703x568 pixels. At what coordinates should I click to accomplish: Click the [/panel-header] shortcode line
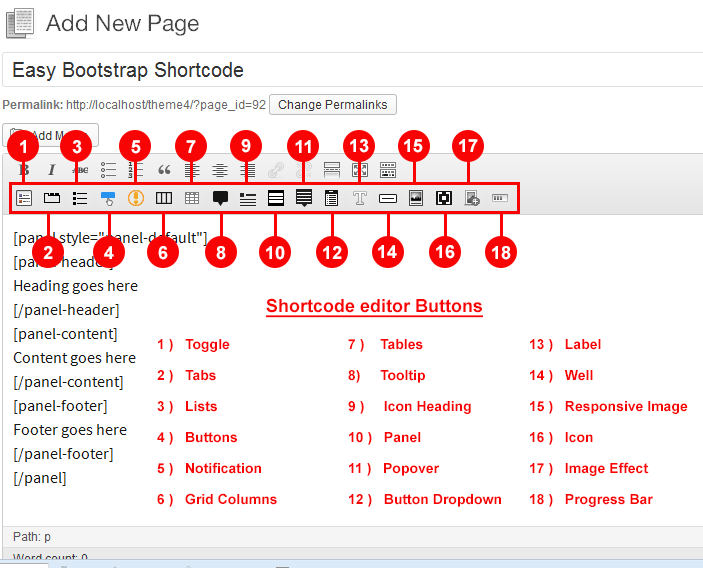(66, 310)
